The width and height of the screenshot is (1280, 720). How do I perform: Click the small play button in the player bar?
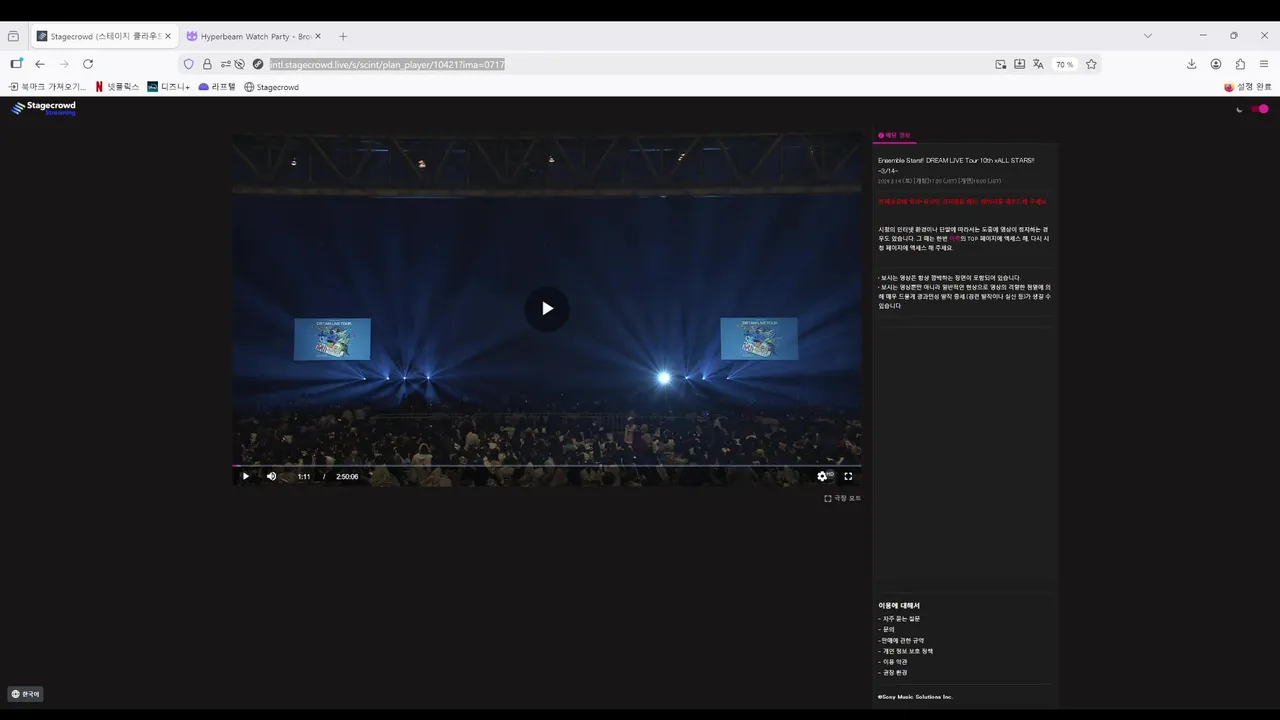246,476
